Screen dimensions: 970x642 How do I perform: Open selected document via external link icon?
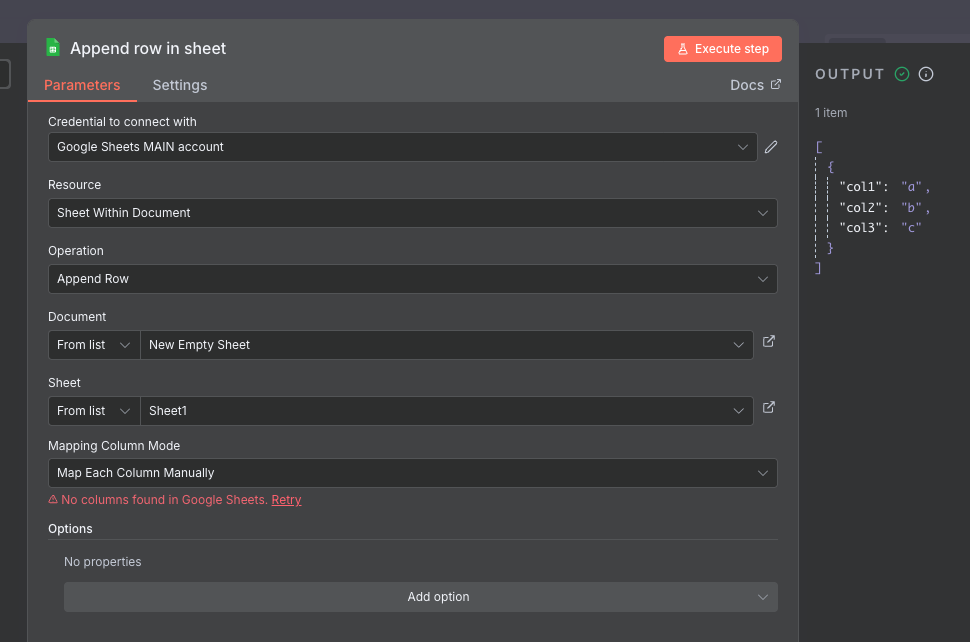[x=768, y=341]
